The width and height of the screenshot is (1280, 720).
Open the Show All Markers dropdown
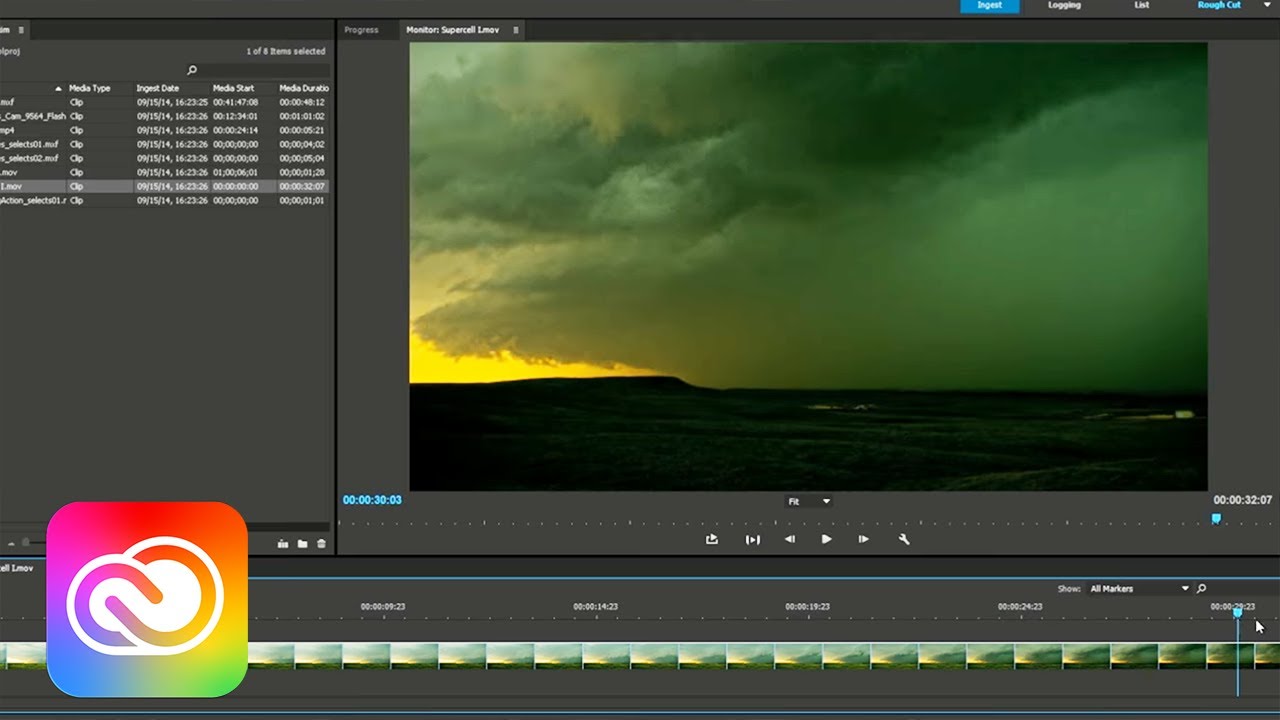coord(1139,589)
